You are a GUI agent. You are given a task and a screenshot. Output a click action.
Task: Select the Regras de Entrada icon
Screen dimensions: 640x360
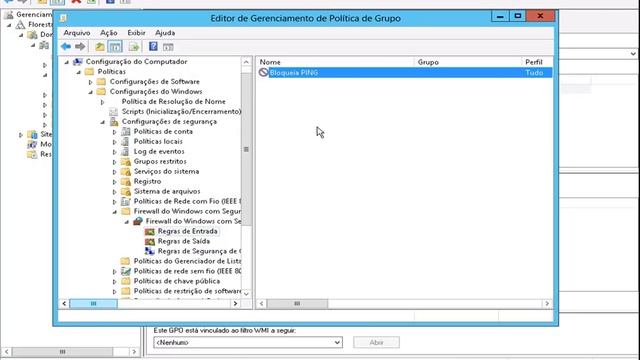(150, 231)
